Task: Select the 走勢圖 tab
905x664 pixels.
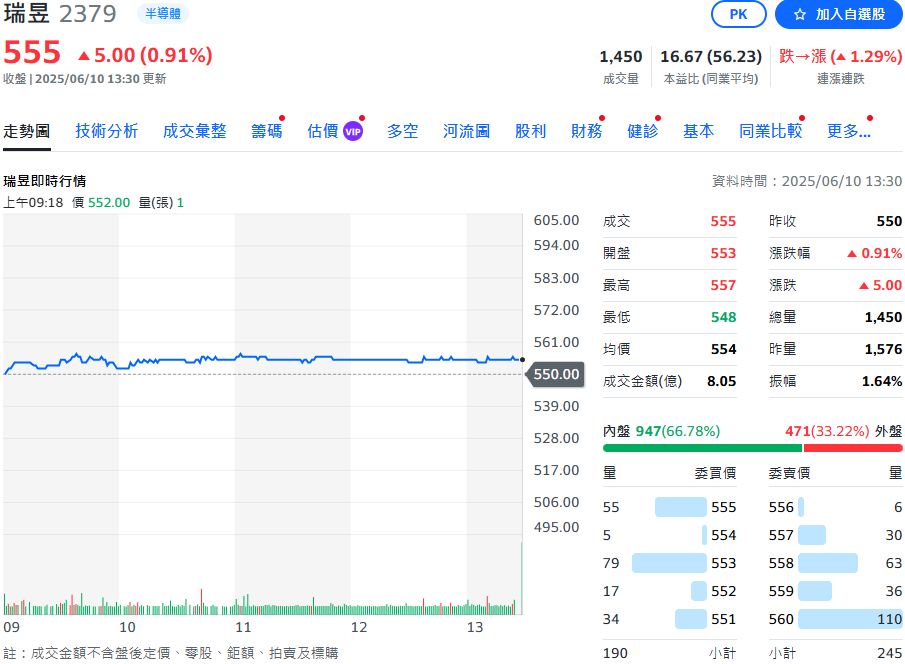Action: [27, 131]
